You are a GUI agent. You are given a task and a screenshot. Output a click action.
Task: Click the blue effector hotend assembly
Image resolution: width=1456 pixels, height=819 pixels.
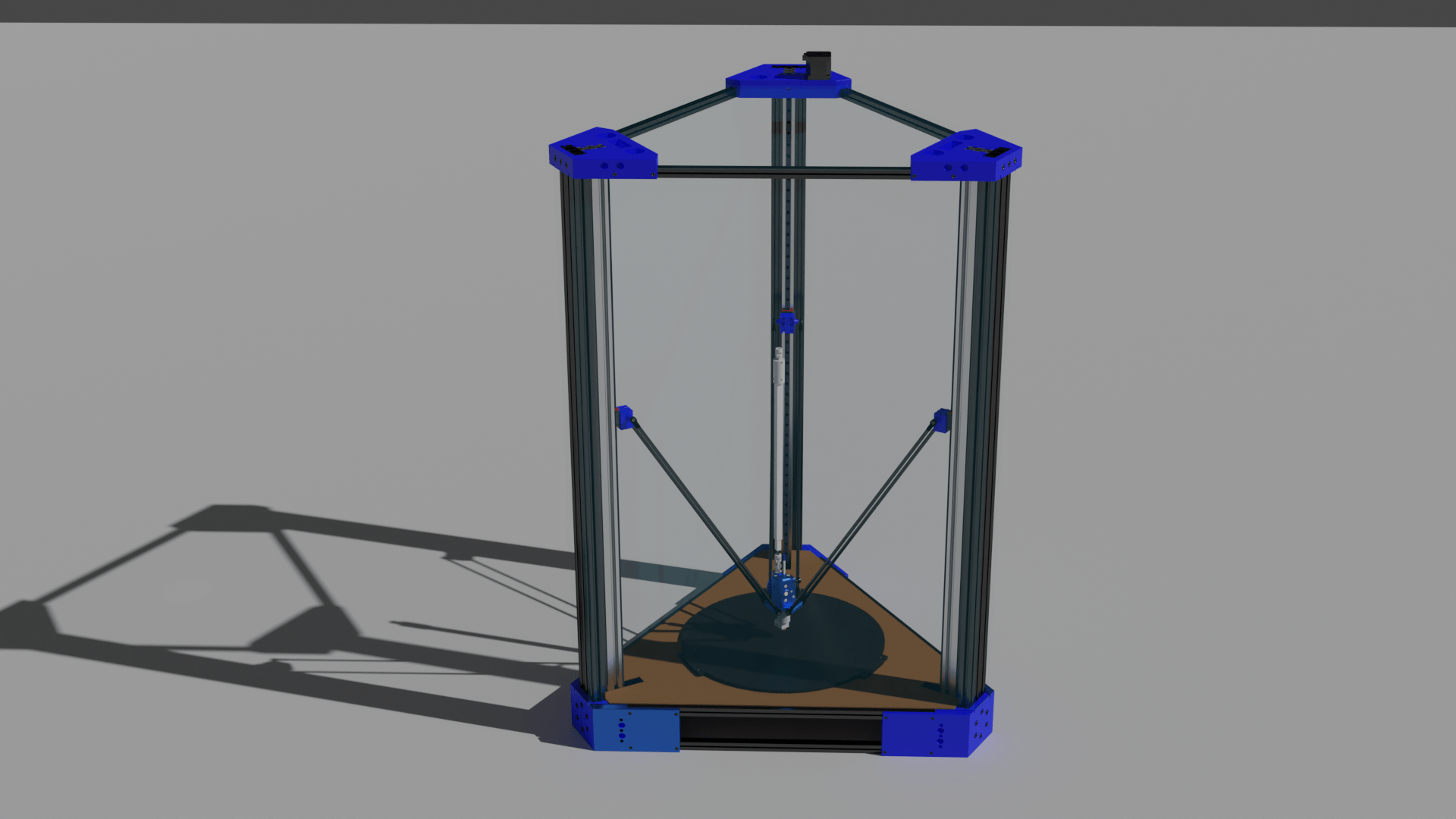click(x=783, y=595)
